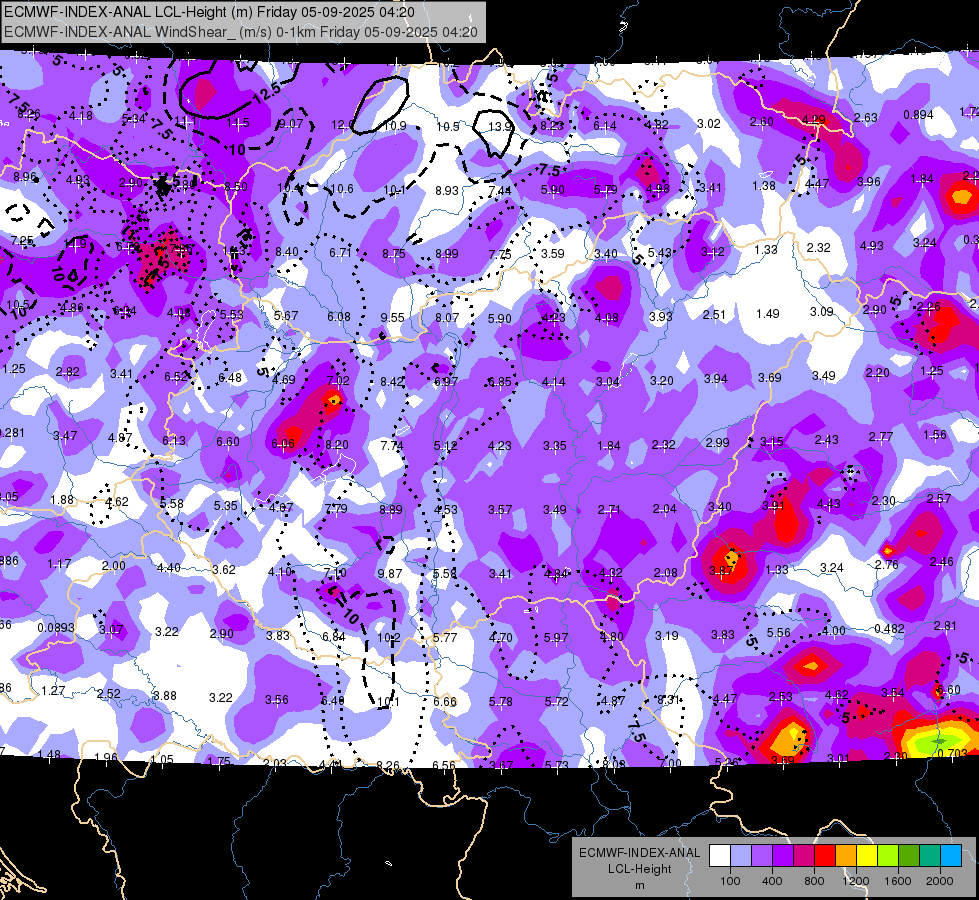Click the wind shear value 2.51
Screen dimensions: 979x900
click(714, 314)
